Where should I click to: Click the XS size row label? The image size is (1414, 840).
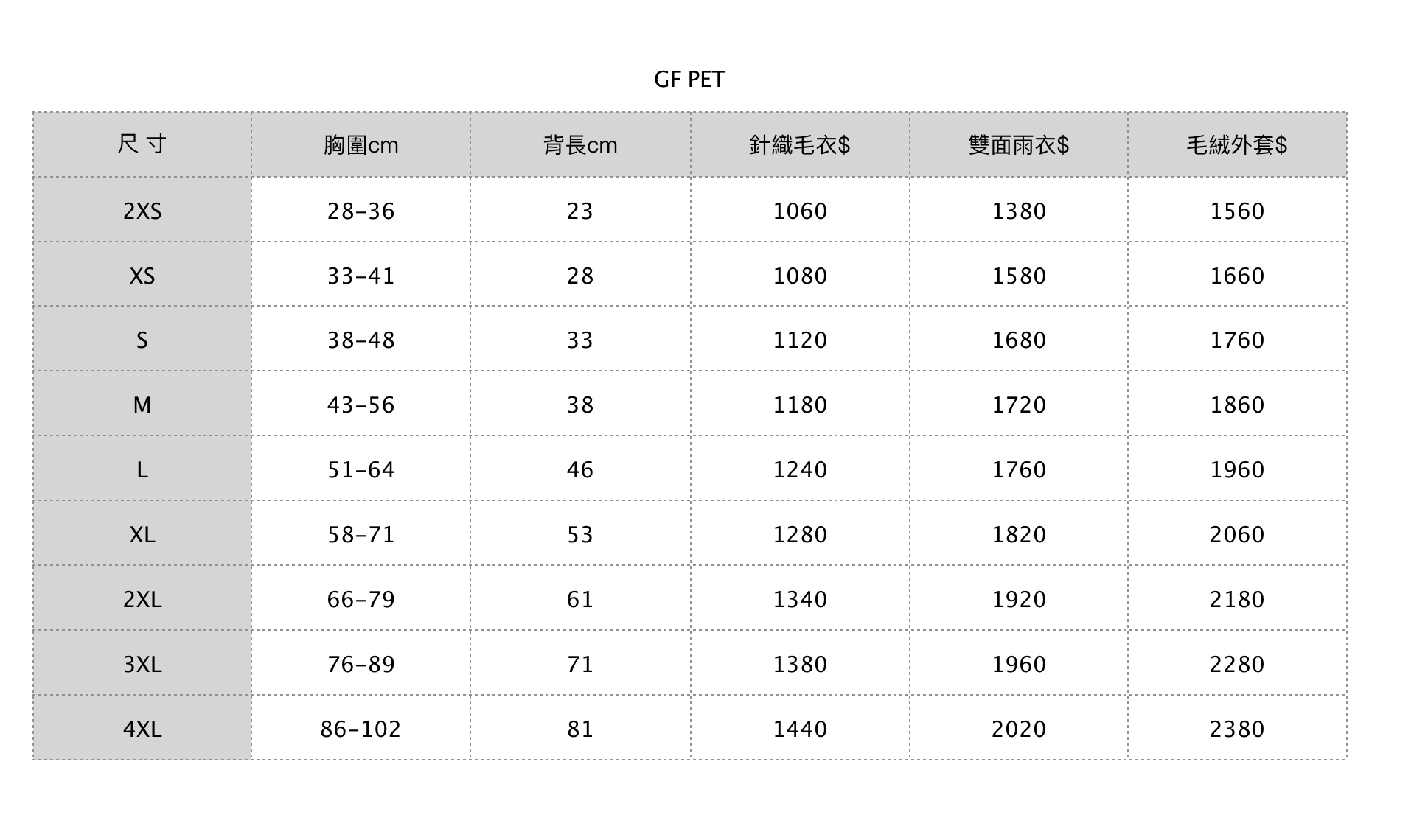pyautogui.click(x=142, y=276)
